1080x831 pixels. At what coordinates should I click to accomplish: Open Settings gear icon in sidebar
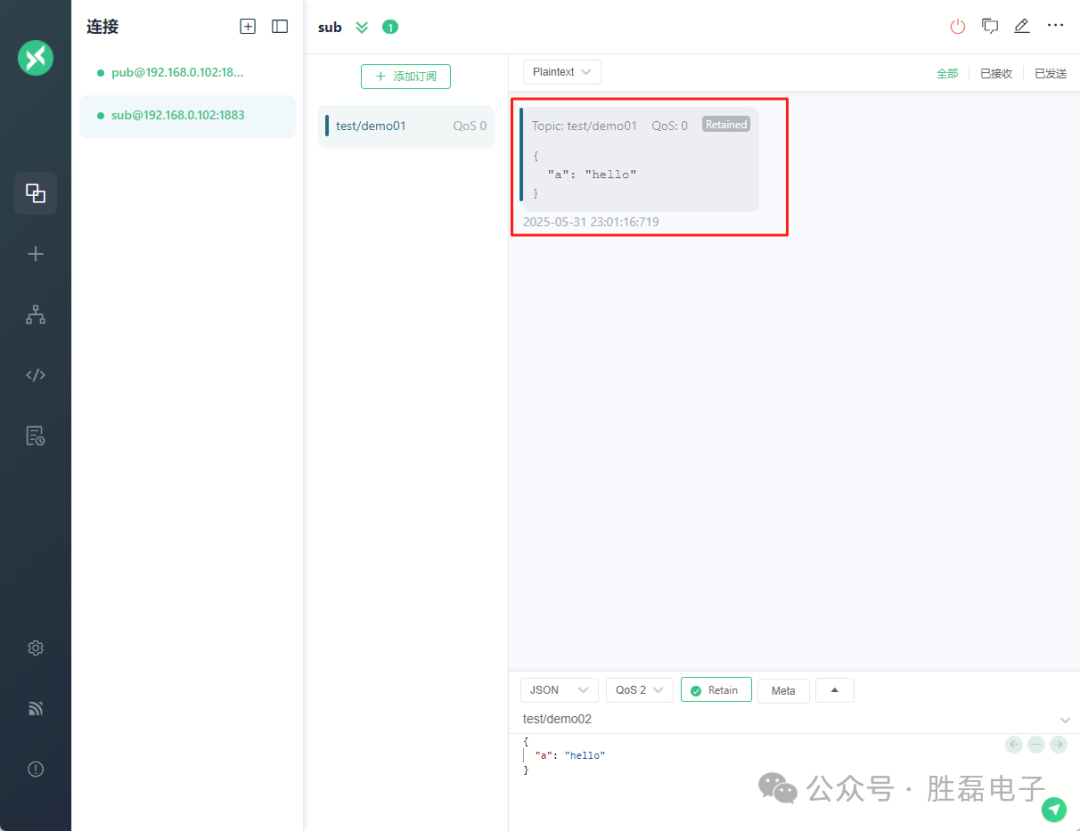35,648
